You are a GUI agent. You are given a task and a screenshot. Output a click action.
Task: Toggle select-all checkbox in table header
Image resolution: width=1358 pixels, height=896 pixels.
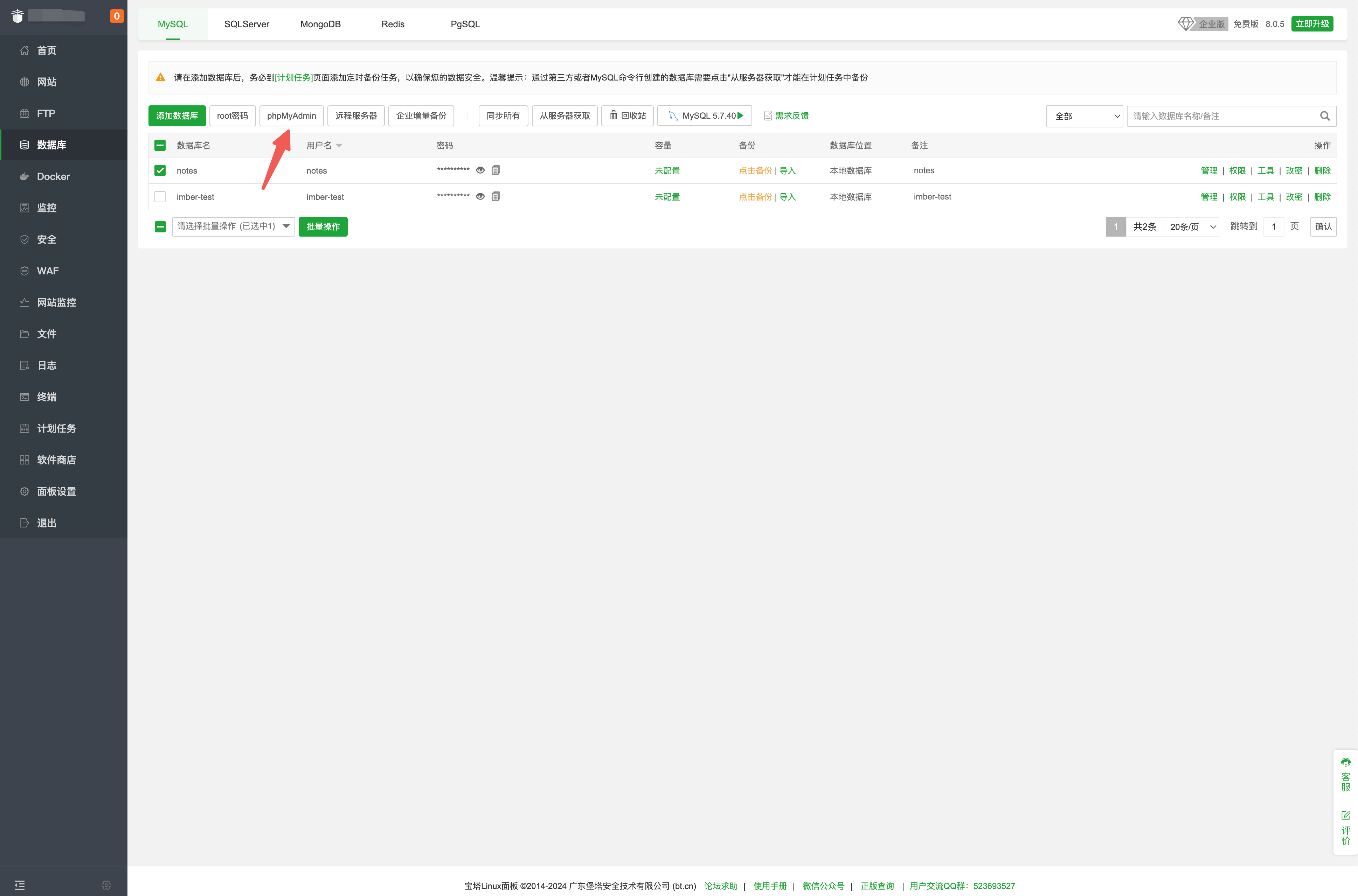click(160, 145)
